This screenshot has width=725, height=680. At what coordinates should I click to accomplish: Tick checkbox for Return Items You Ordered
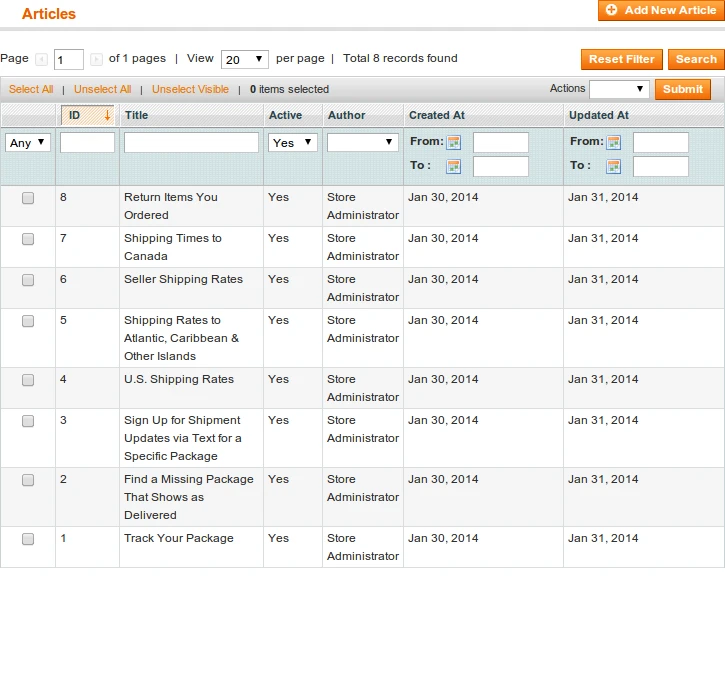[28, 198]
